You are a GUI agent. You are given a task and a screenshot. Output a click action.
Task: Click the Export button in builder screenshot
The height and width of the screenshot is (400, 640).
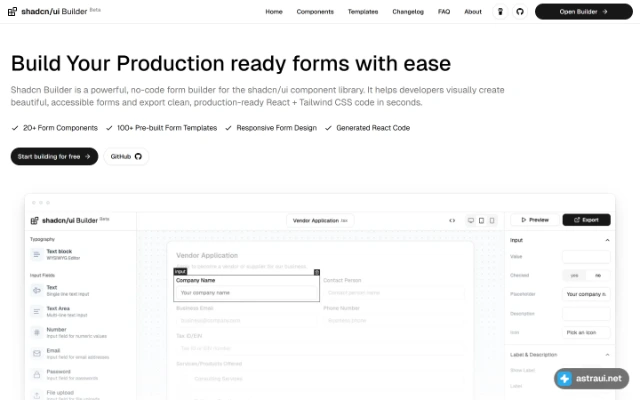(x=586, y=220)
